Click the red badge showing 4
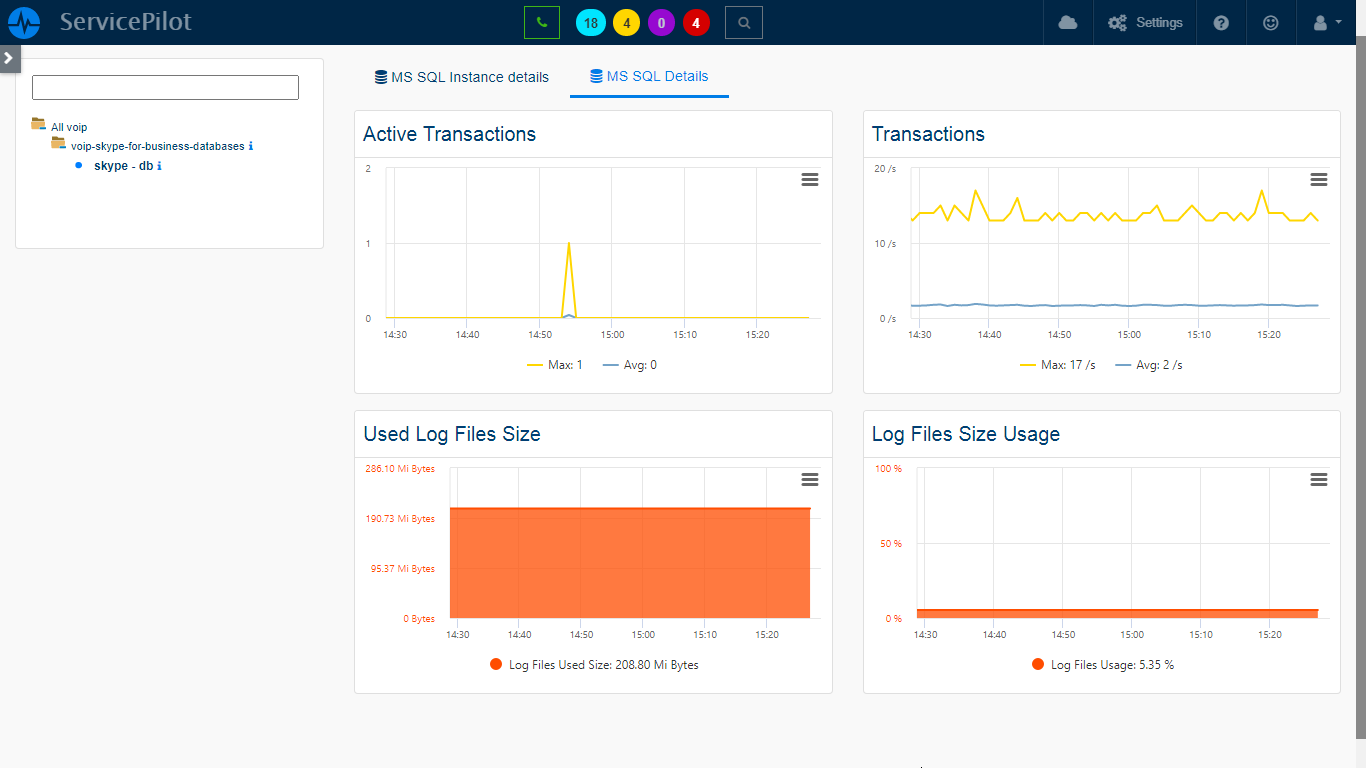Screen dimensions: 1366x768 pos(696,22)
